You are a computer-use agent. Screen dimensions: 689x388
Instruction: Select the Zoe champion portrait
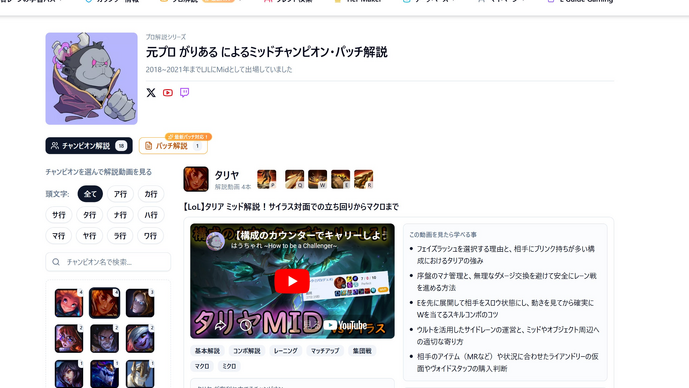coord(69,303)
